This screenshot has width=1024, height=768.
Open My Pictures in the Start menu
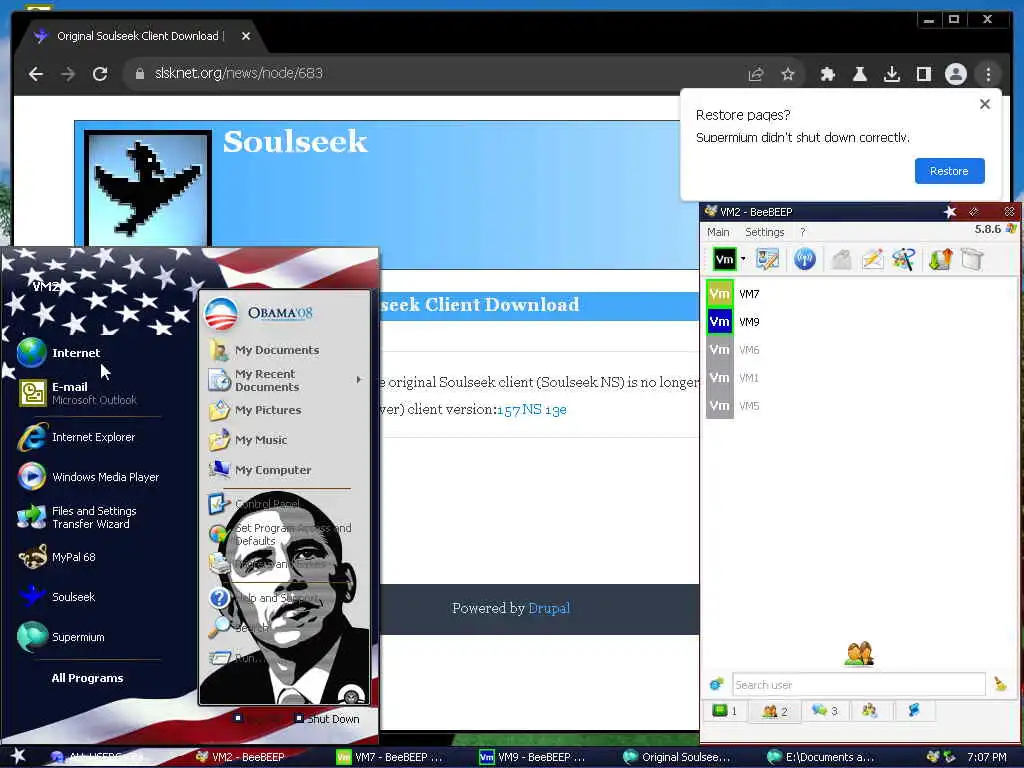tap(285, 410)
